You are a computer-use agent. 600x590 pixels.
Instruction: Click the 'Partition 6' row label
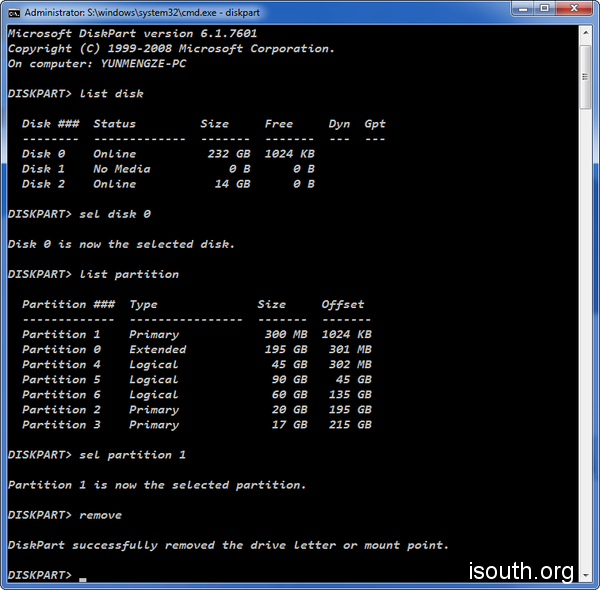[x=61, y=394]
